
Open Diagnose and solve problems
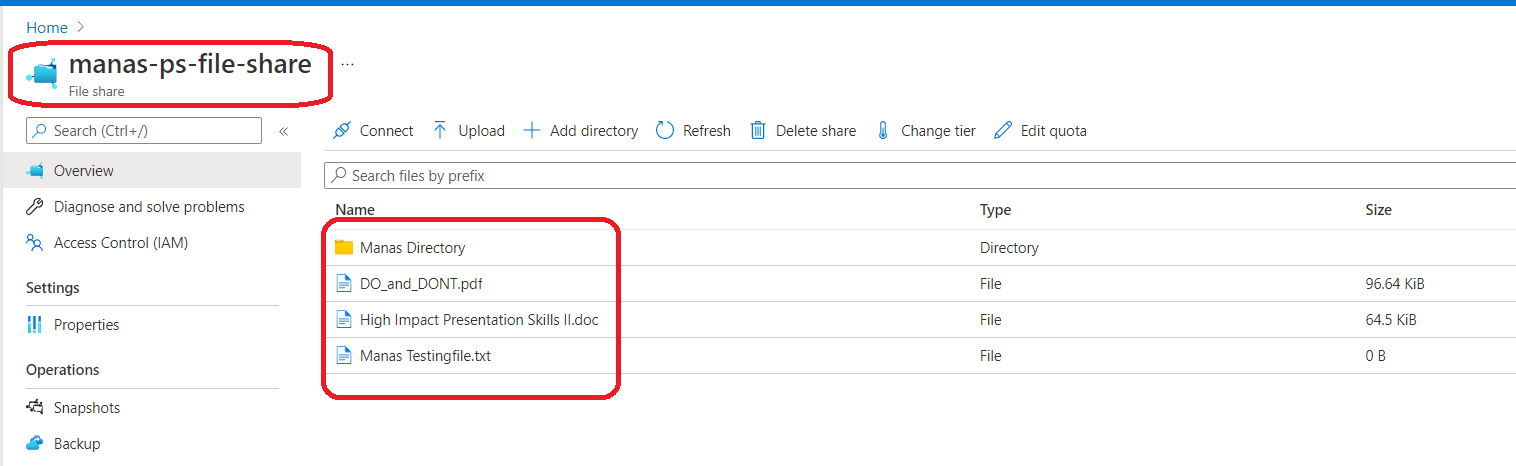coord(150,207)
